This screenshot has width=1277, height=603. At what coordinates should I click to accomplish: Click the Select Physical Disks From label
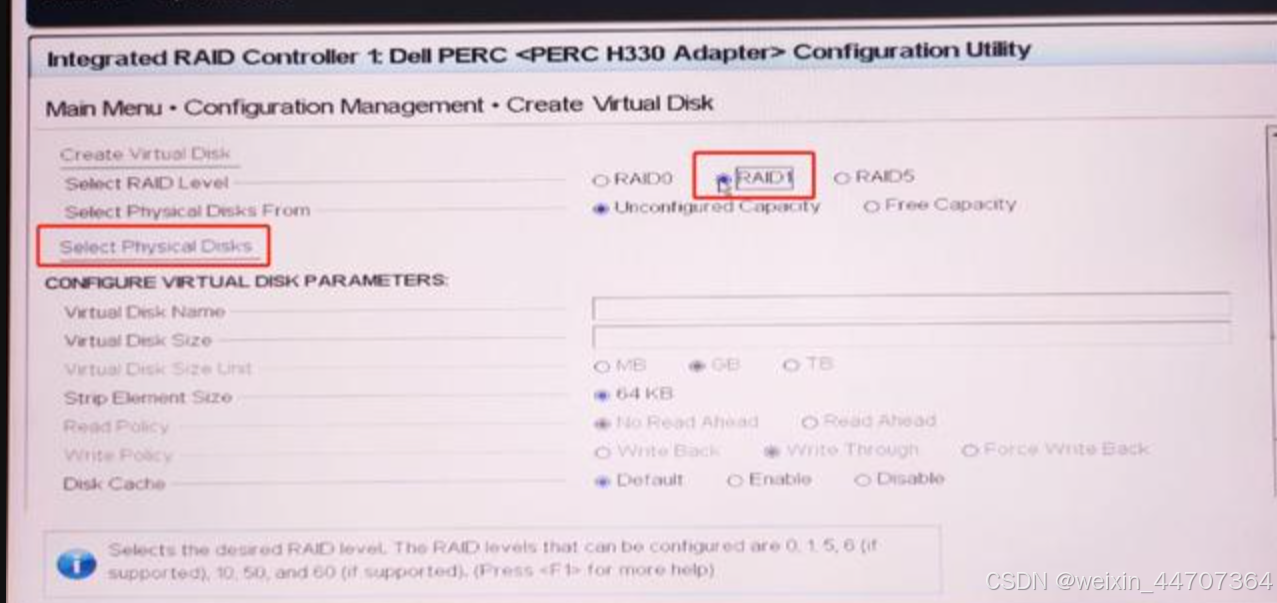click(x=187, y=211)
